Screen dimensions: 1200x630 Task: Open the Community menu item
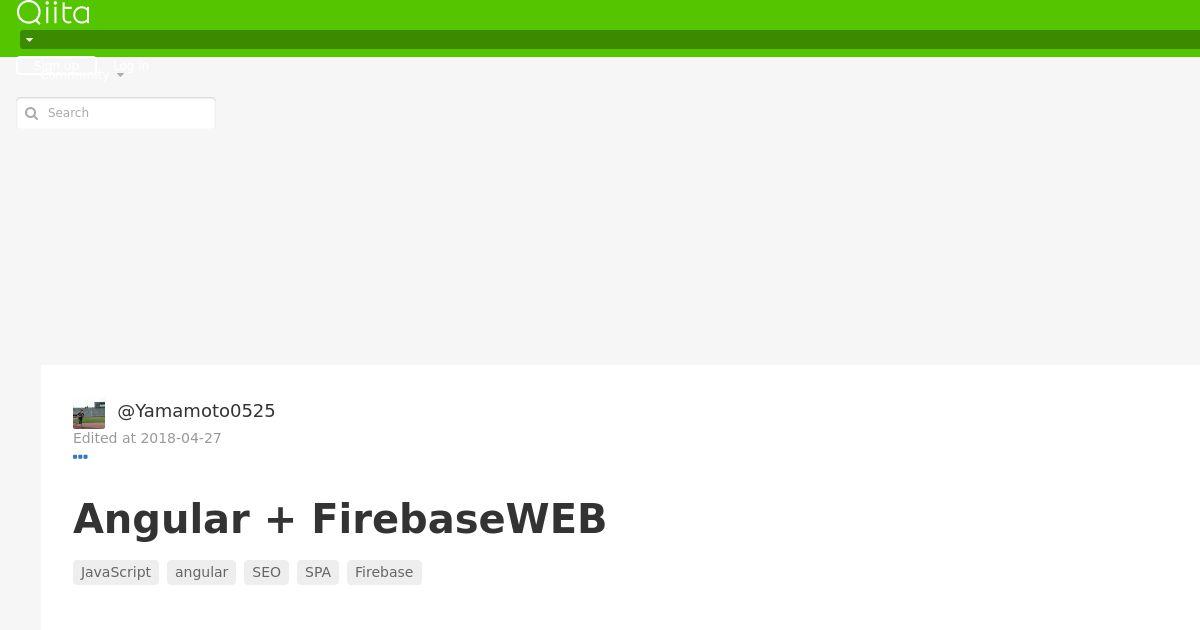pos(75,76)
